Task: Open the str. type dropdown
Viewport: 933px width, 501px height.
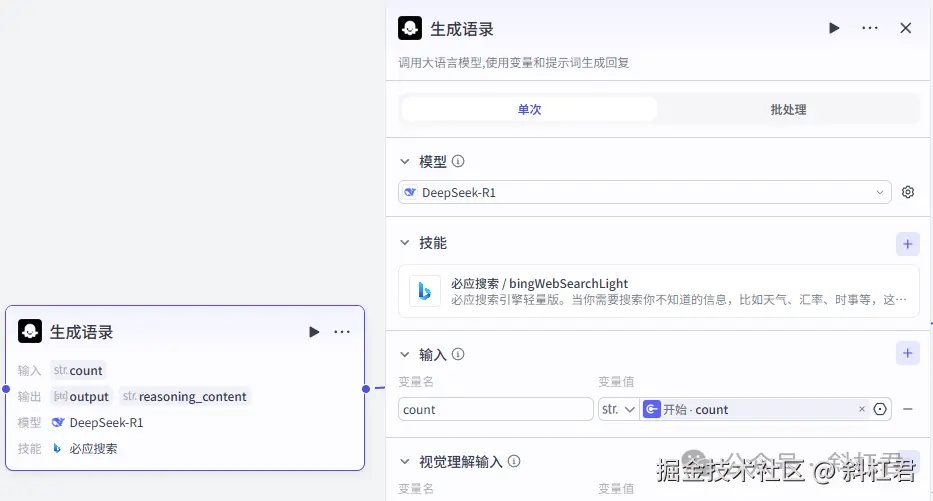Action: point(618,409)
